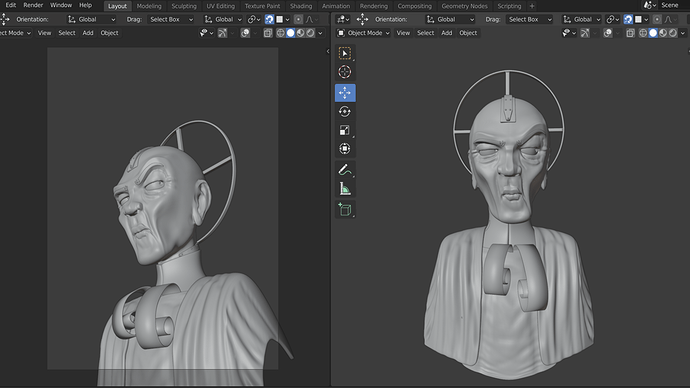The image size is (690, 388).
Task: Switch the left viewport to wireframe shading
Action: 280,33
